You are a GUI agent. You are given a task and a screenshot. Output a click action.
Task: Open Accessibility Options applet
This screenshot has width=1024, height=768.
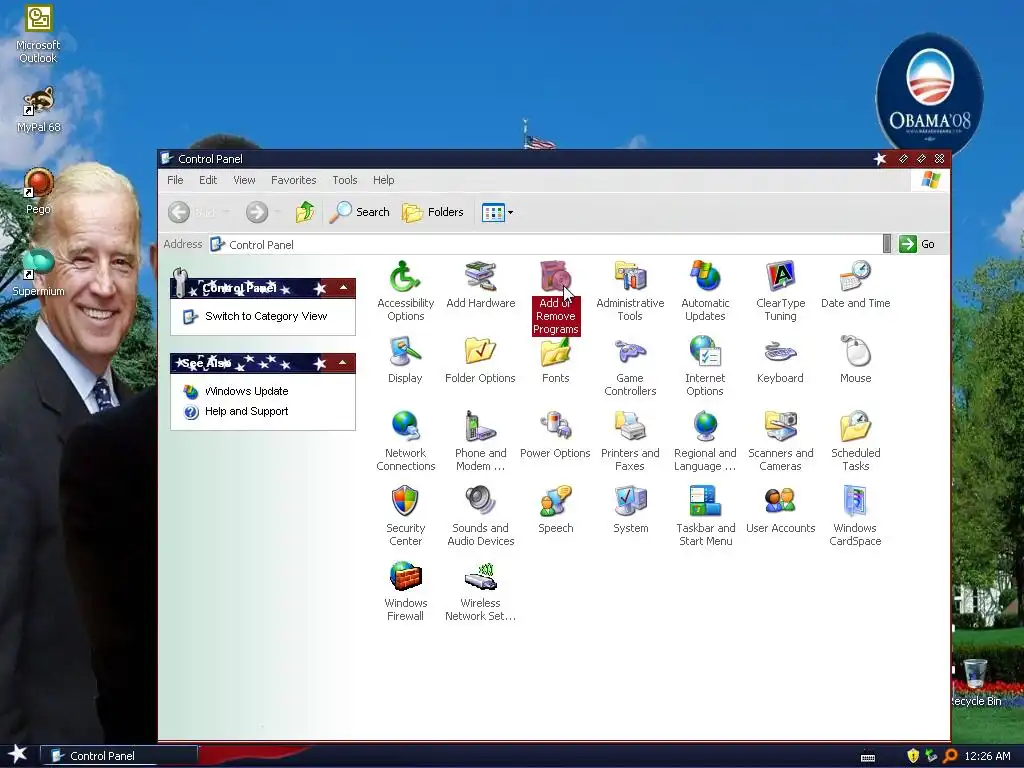(x=405, y=291)
